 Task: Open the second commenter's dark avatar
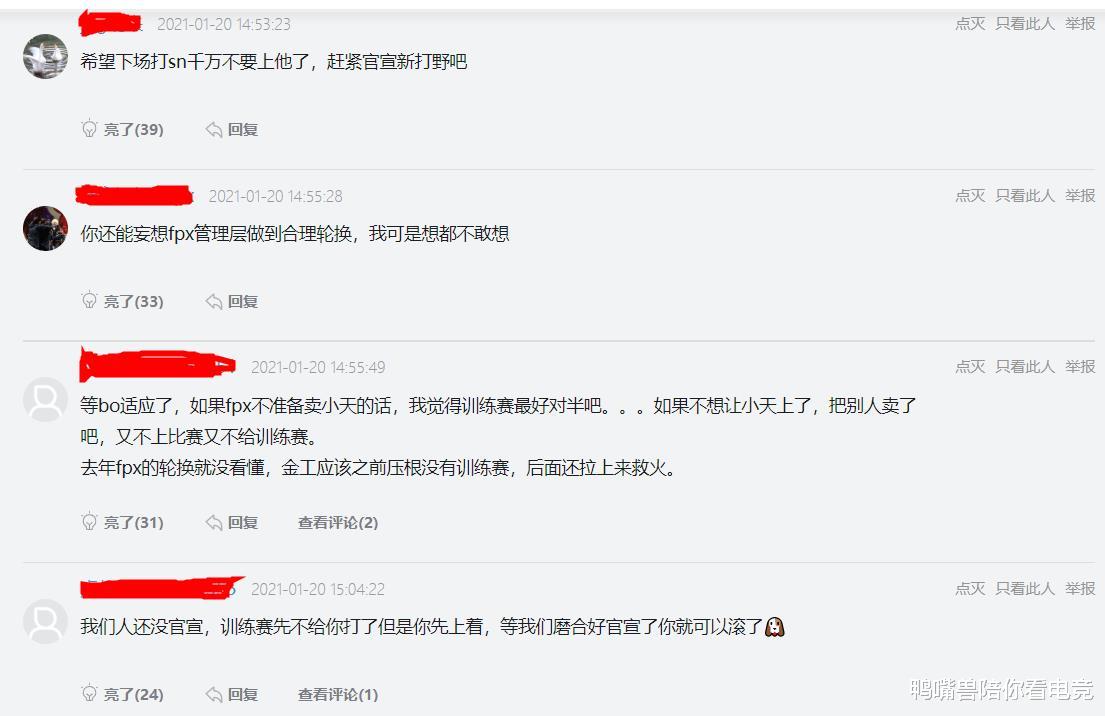[46, 228]
